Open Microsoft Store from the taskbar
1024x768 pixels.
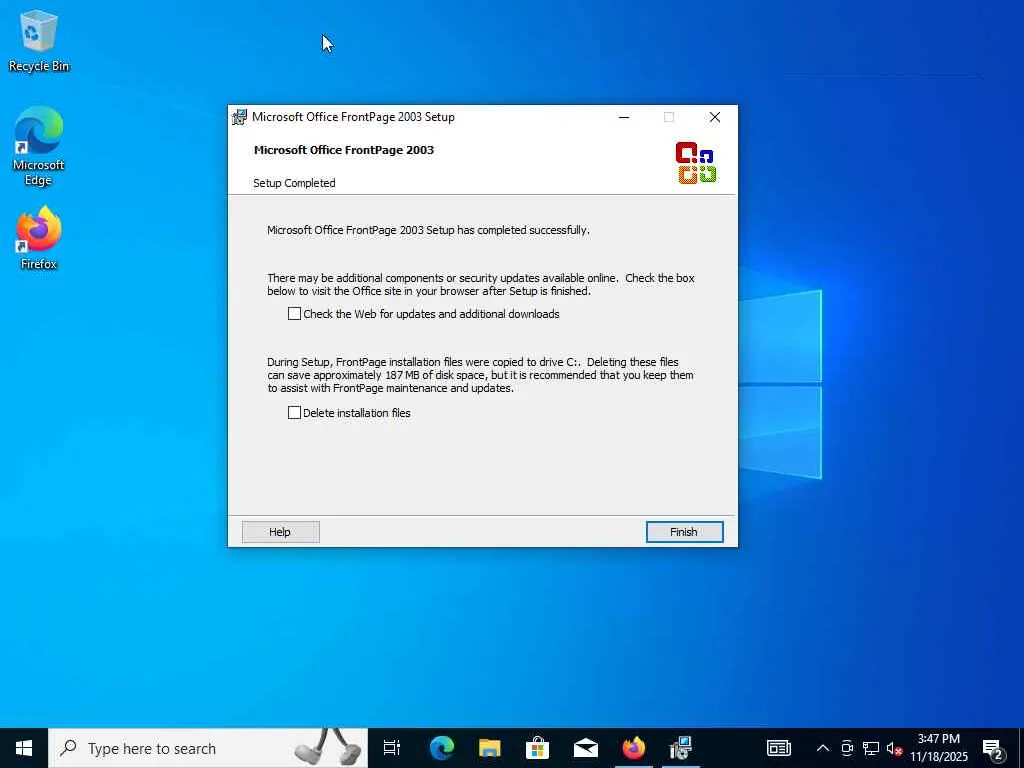tap(537, 748)
